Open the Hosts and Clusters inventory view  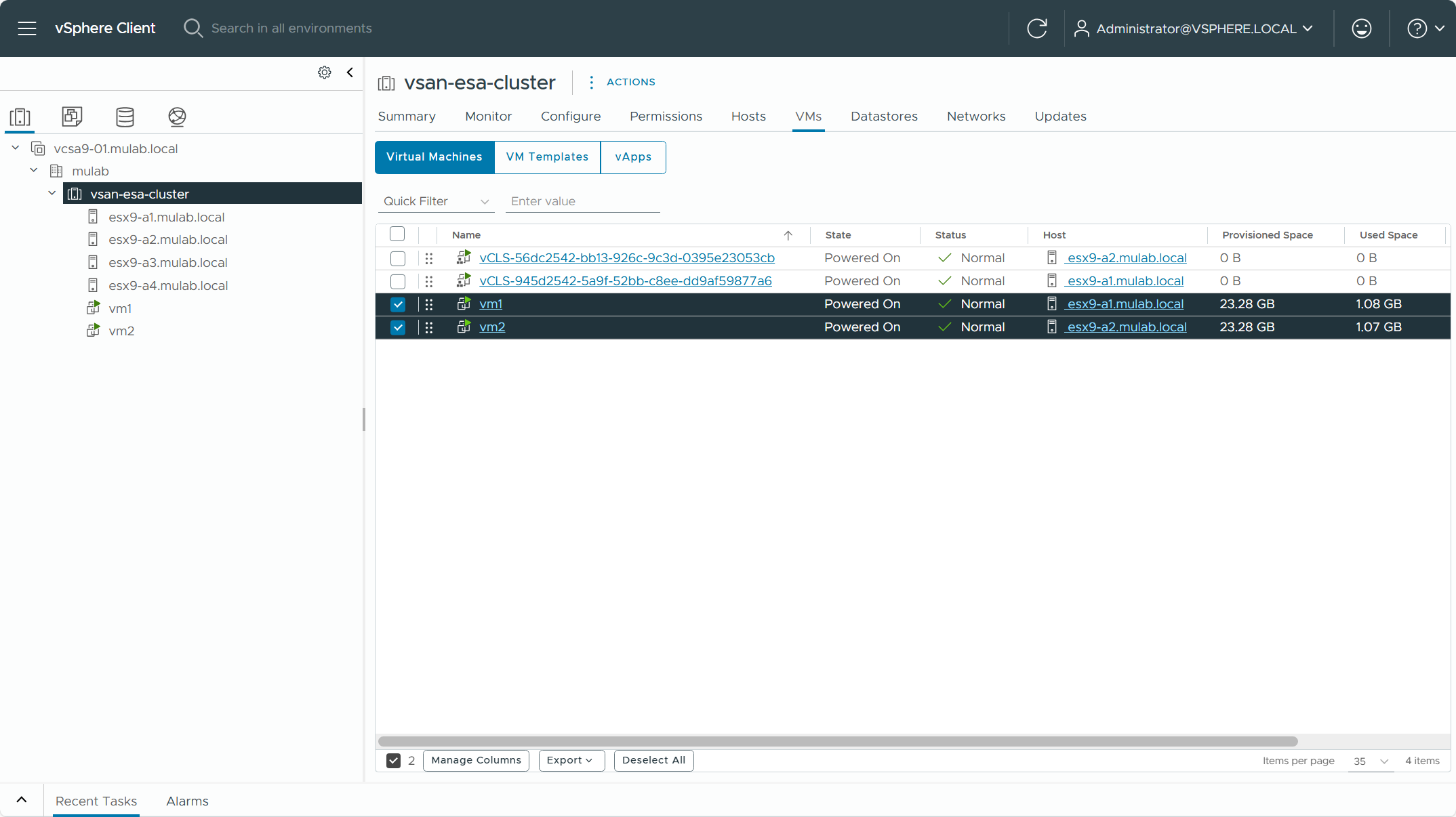point(20,117)
